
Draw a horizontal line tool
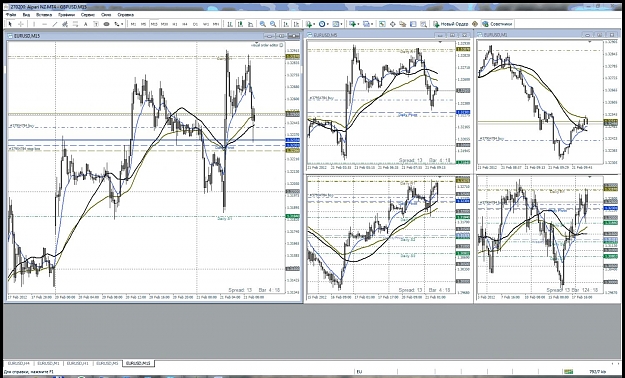(x=45, y=24)
